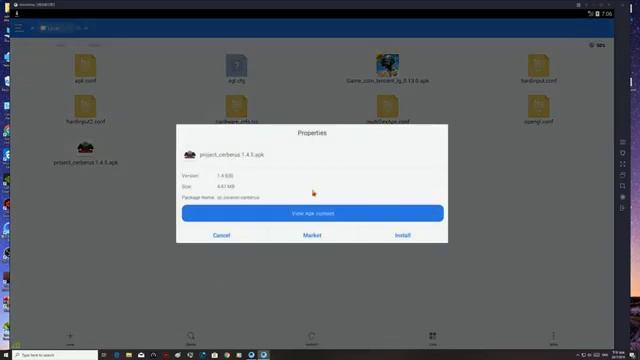The width and height of the screenshot is (640, 360).
Task: Click the storage percentage indicator at top right
Action: point(597,45)
